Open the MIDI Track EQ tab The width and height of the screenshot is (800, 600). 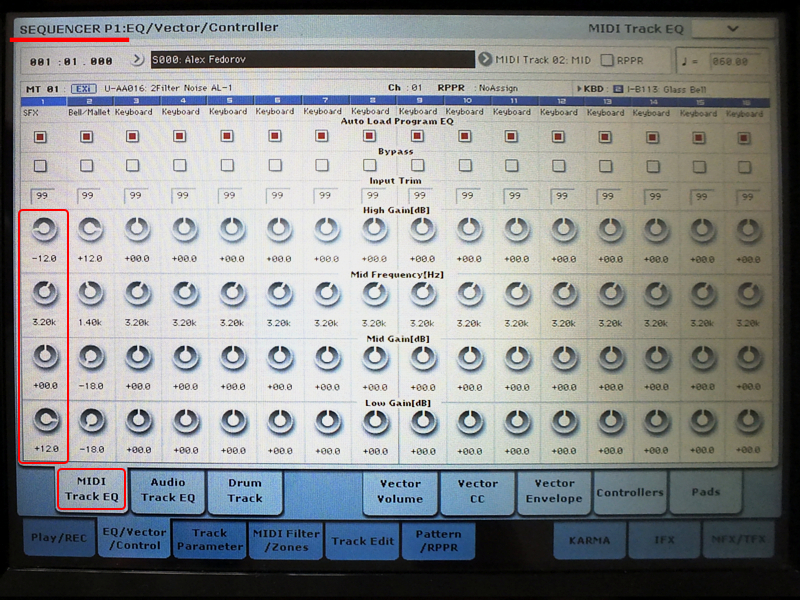pos(91,489)
